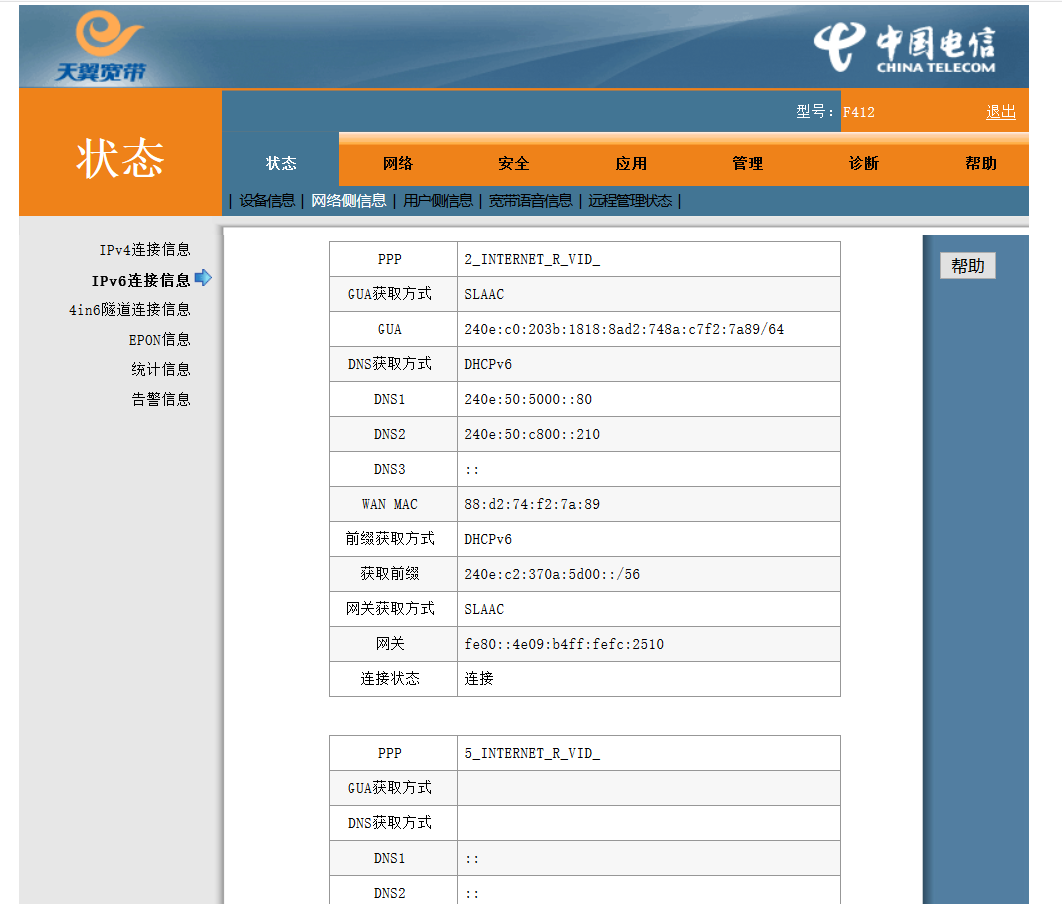Open the 状态 tab
The width and height of the screenshot is (1062, 904).
point(281,163)
